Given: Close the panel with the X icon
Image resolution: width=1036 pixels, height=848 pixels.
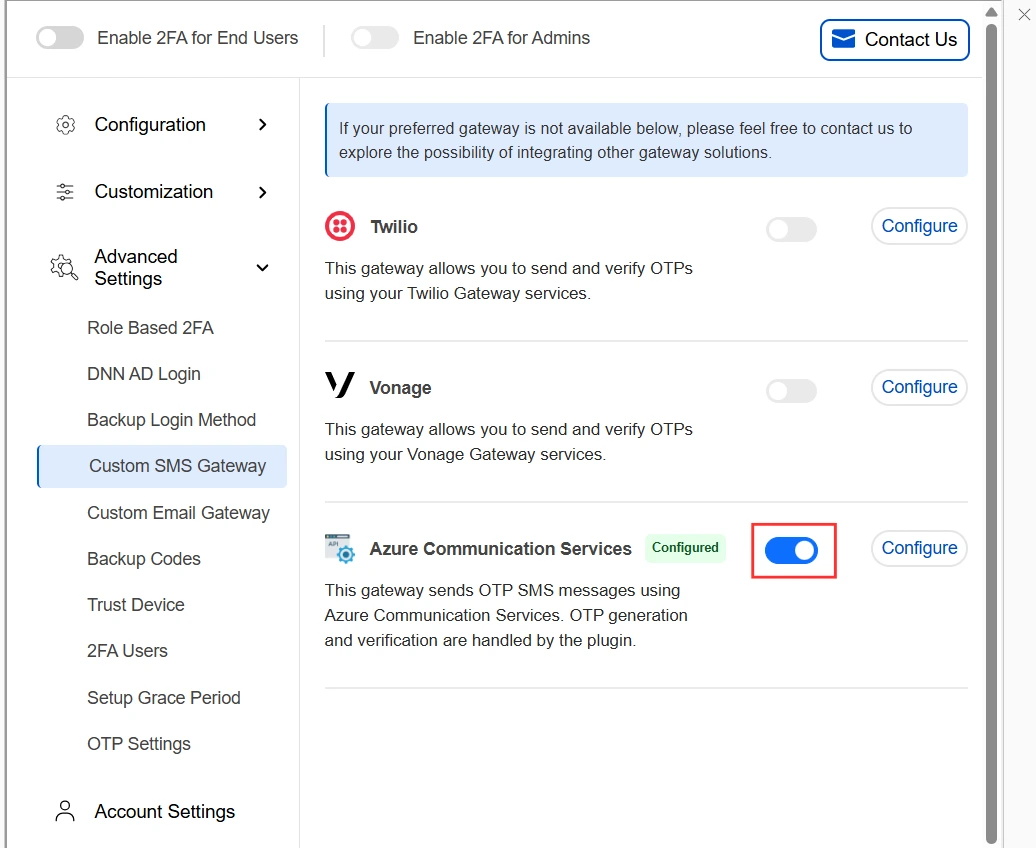Looking at the screenshot, I should (1024, 15).
